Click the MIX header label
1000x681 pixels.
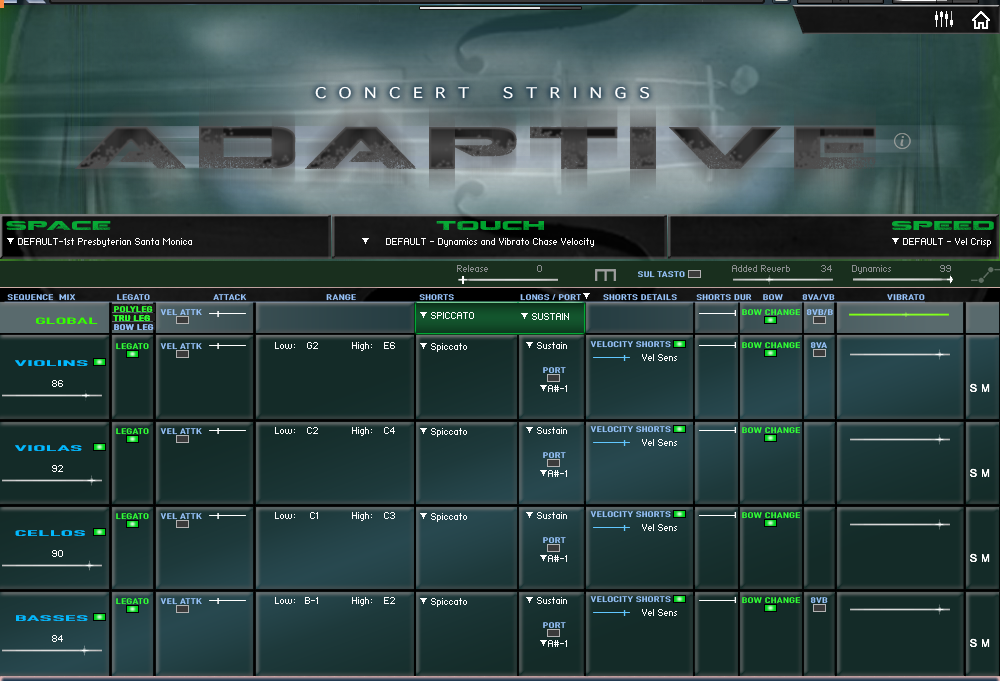[67, 297]
